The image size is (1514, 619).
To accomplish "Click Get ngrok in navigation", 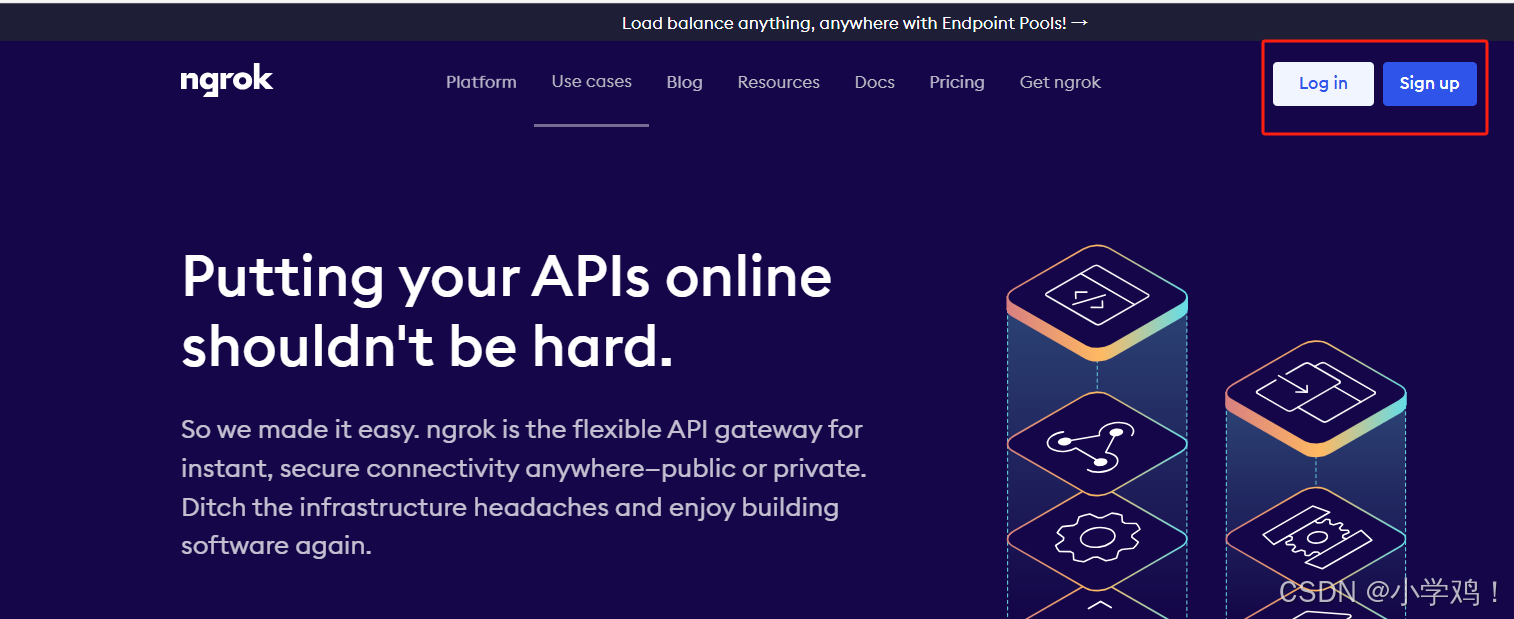I will point(1060,82).
